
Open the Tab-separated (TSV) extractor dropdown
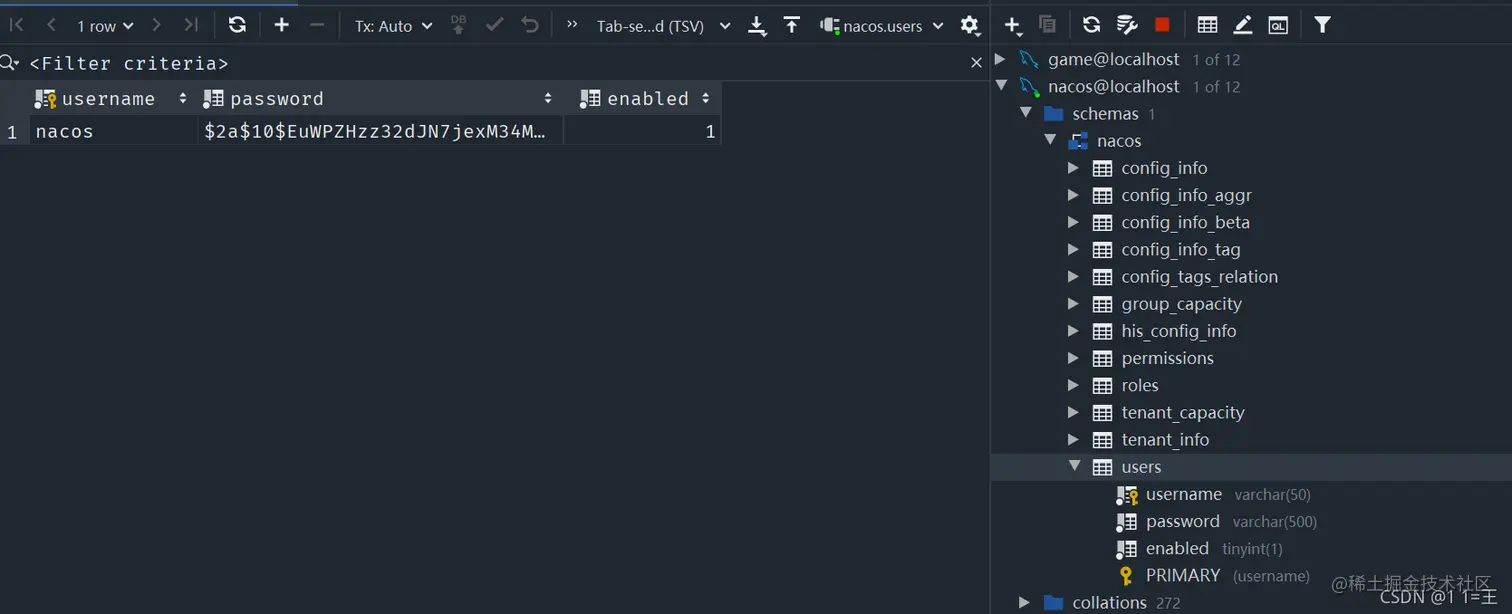(664, 26)
